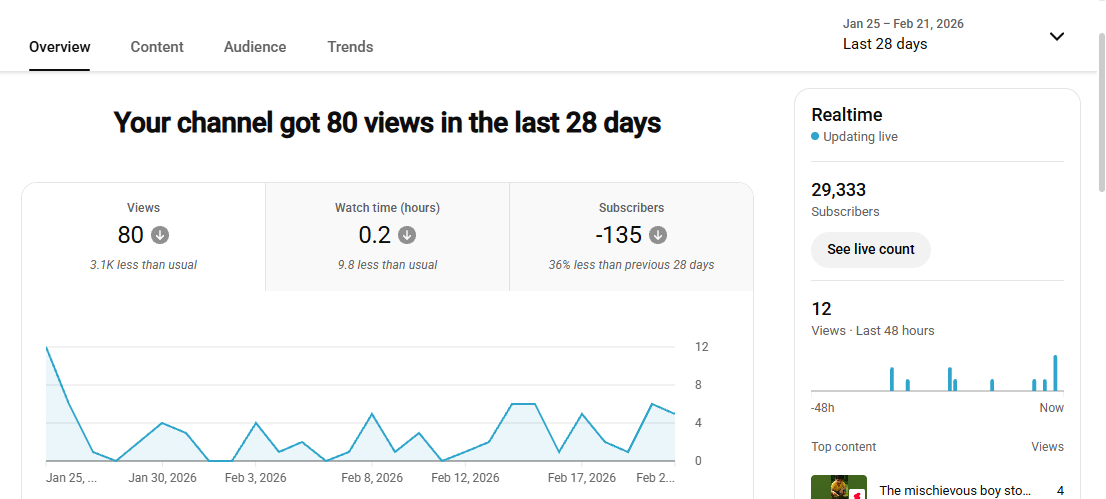1106x499 pixels.
Task: Click the down arrow icon beside Watch time 0.2
Action: [407, 235]
